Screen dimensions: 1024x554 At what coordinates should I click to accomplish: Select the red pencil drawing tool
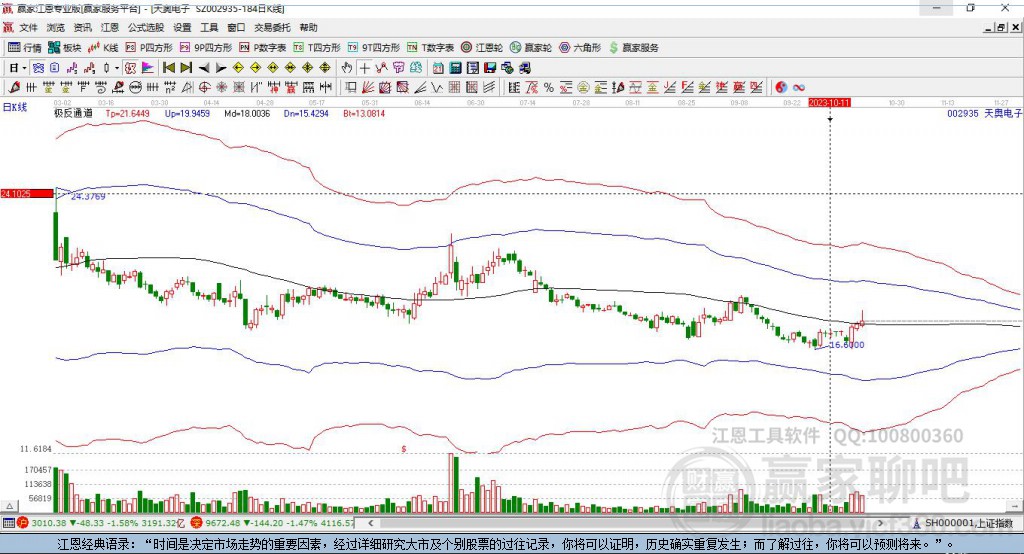[14, 88]
